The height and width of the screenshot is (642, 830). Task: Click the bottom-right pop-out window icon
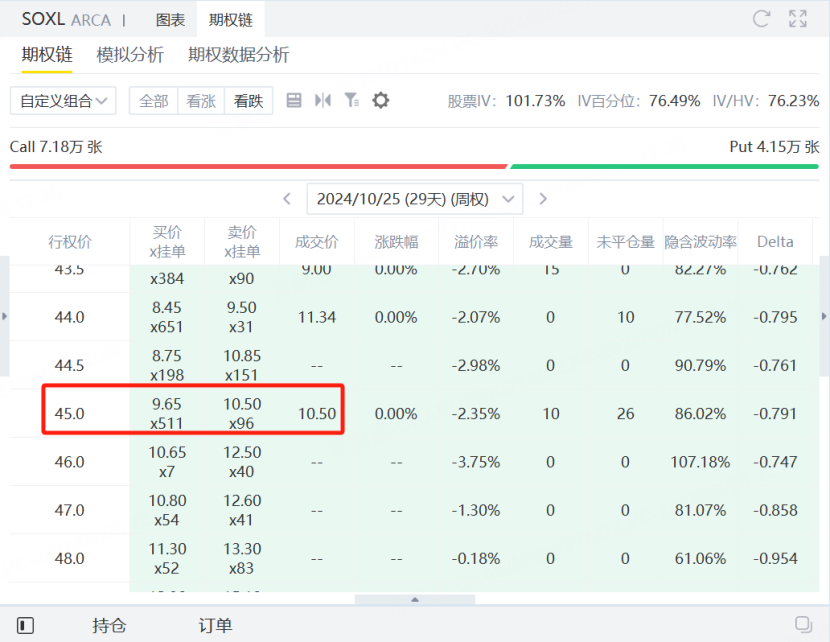pos(803,624)
